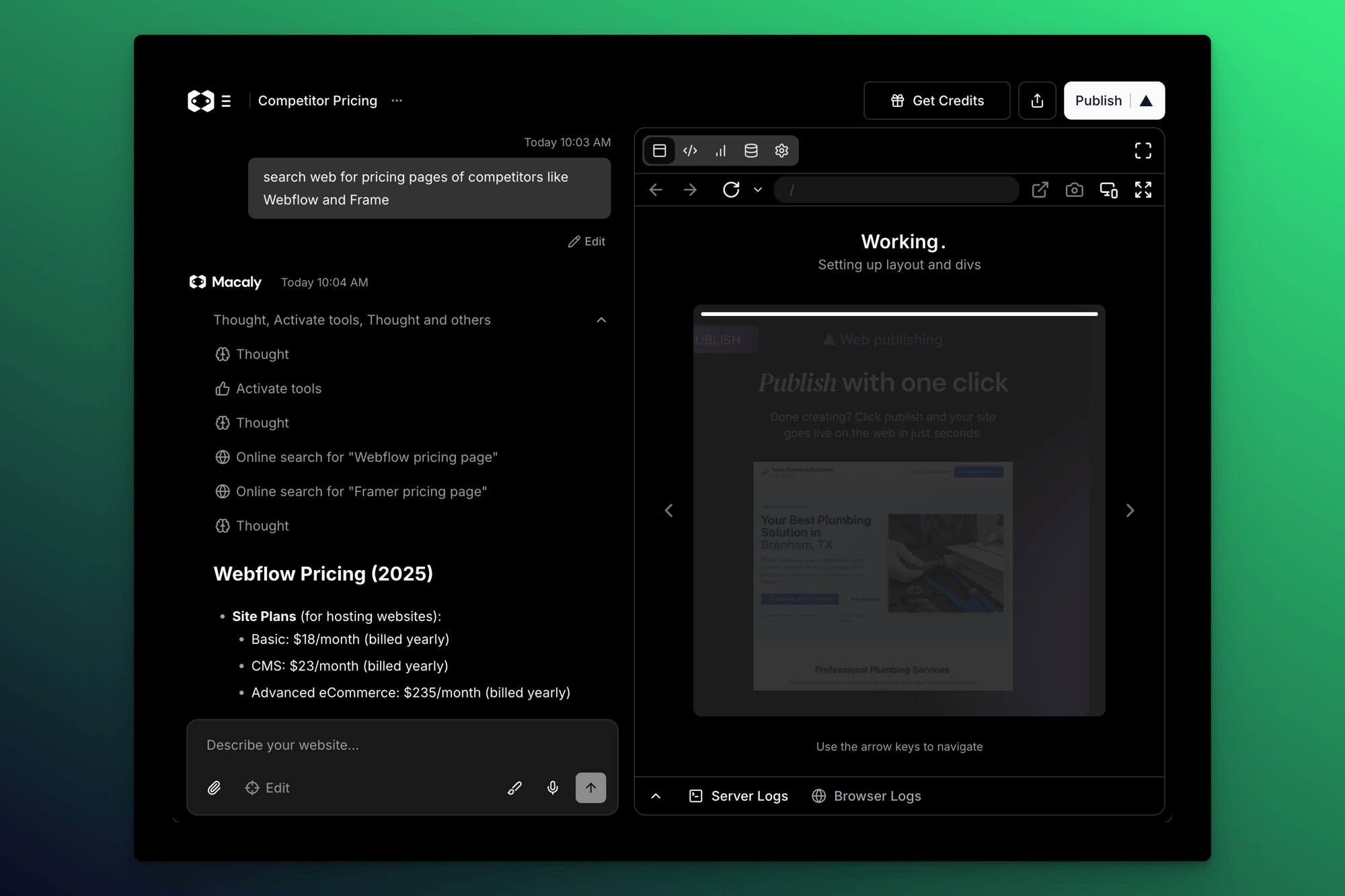
Task: Open the Publish dropdown arrow
Action: (x=1147, y=100)
